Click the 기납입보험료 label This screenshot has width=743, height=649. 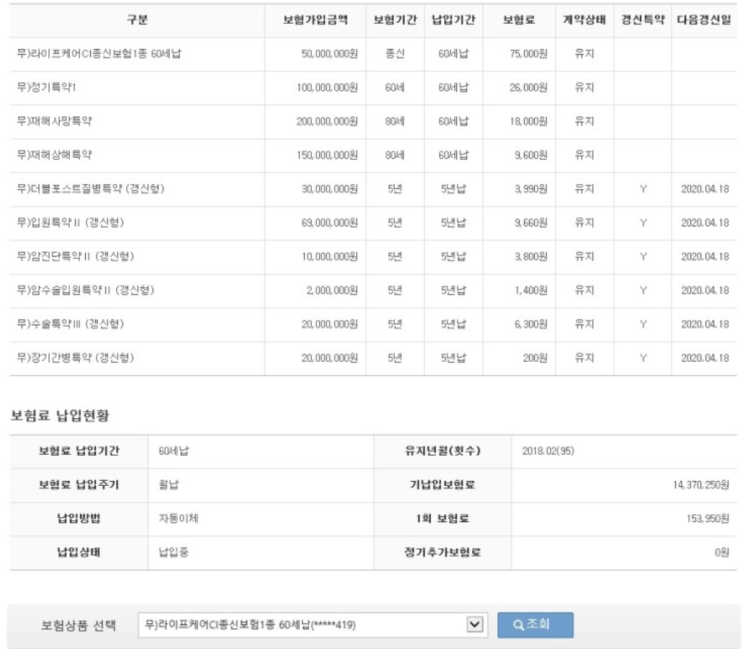click(443, 485)
